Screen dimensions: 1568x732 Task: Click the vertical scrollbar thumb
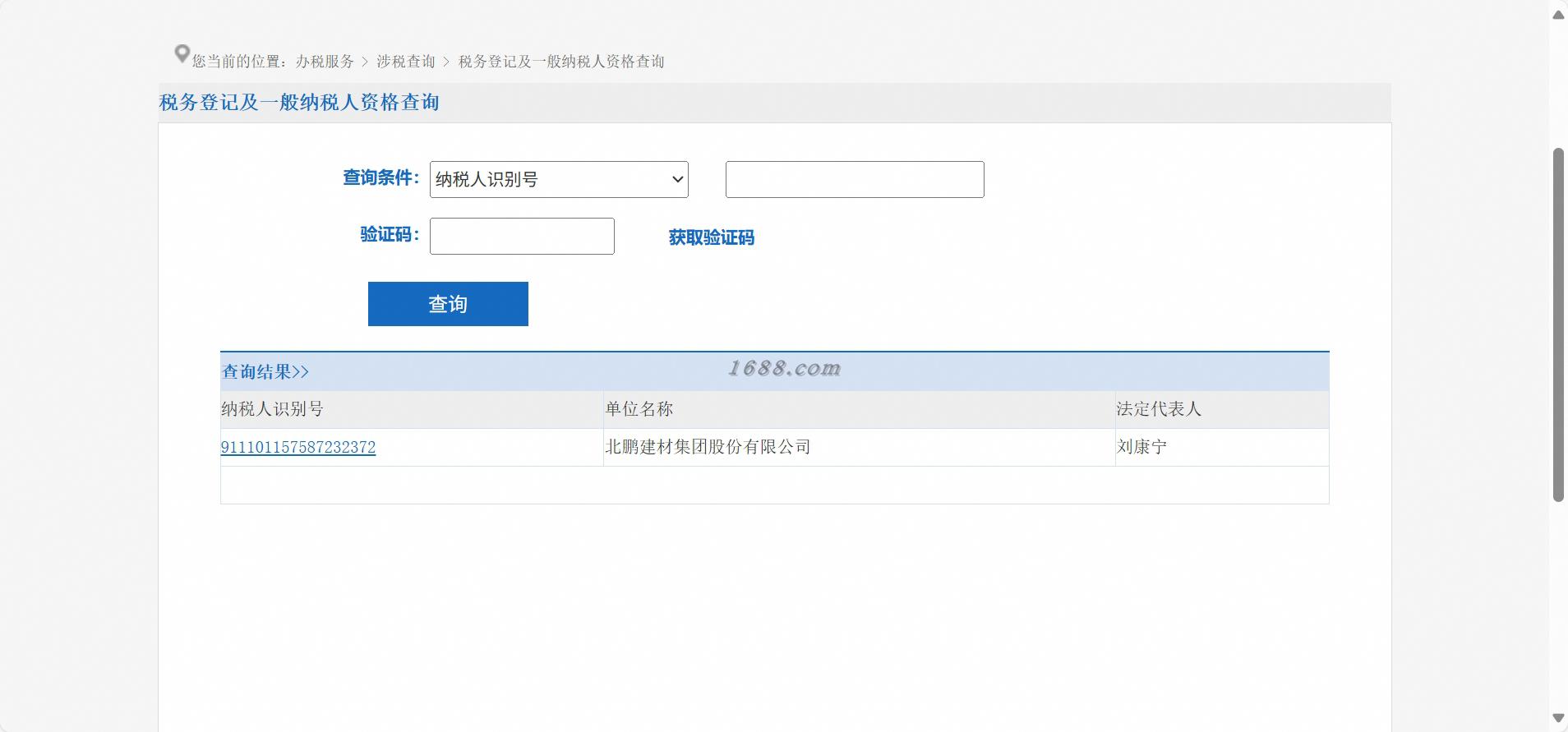[x=1558, y=325]
